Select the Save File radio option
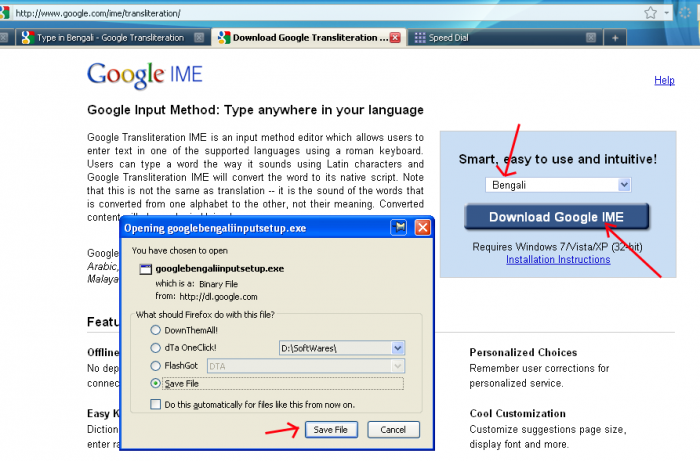This screenshot has height=461, width=700. tap(155, 383)
